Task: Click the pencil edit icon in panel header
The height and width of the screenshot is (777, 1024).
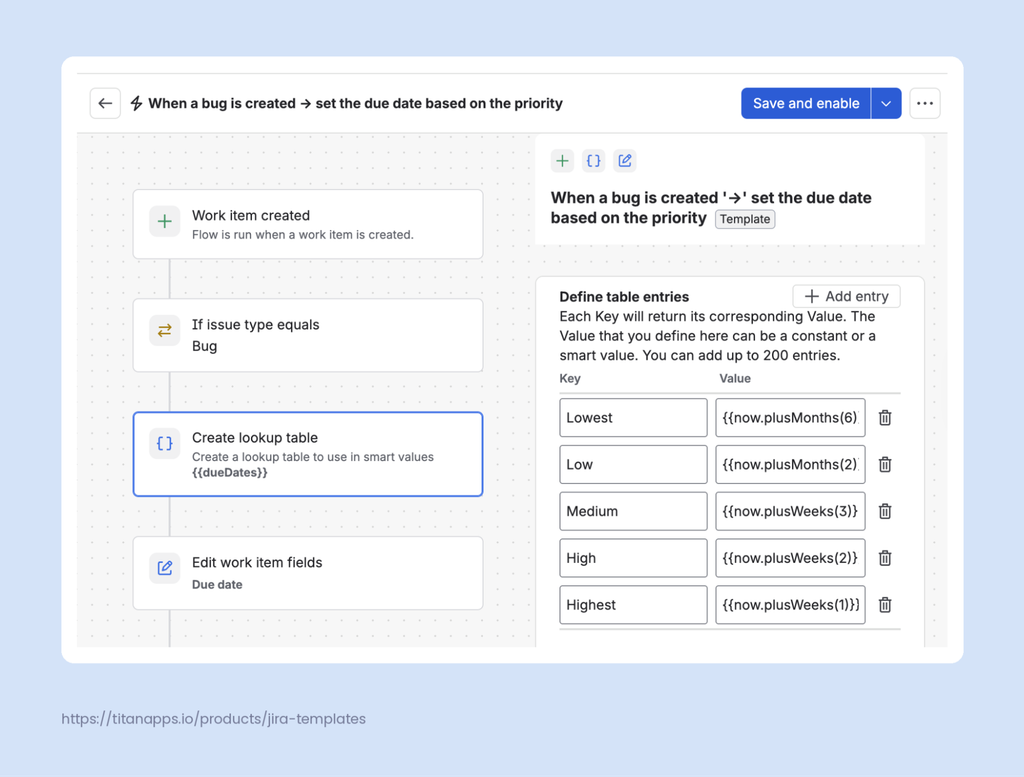Action: click(x=625, y=161)
